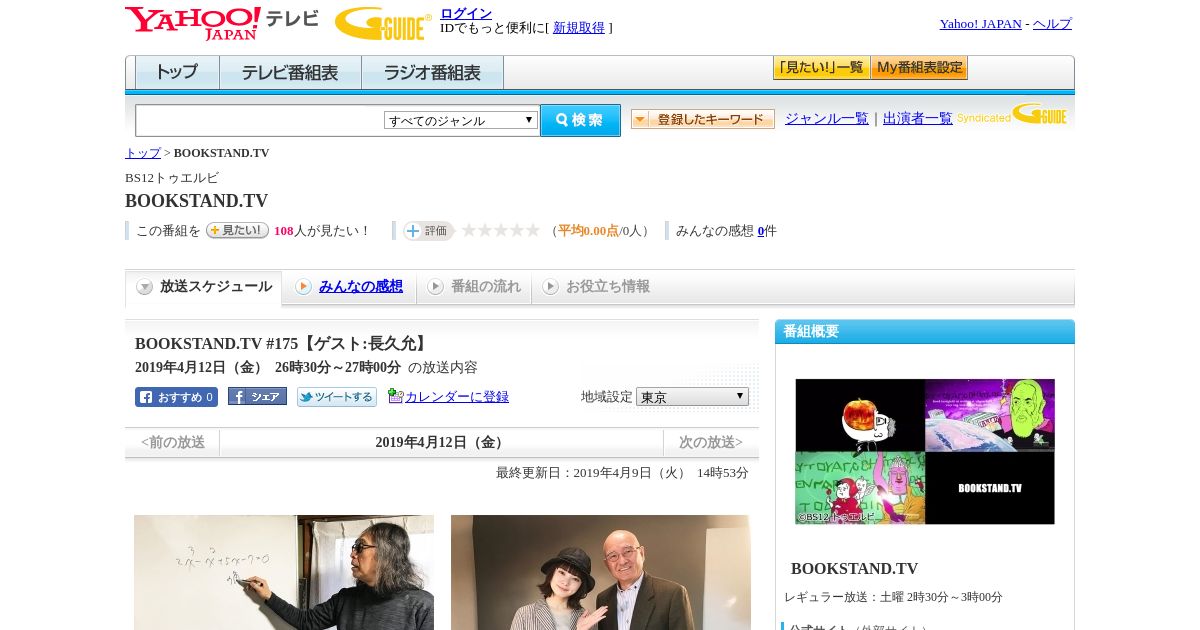Click the photo of woman with hat and man

601,572
